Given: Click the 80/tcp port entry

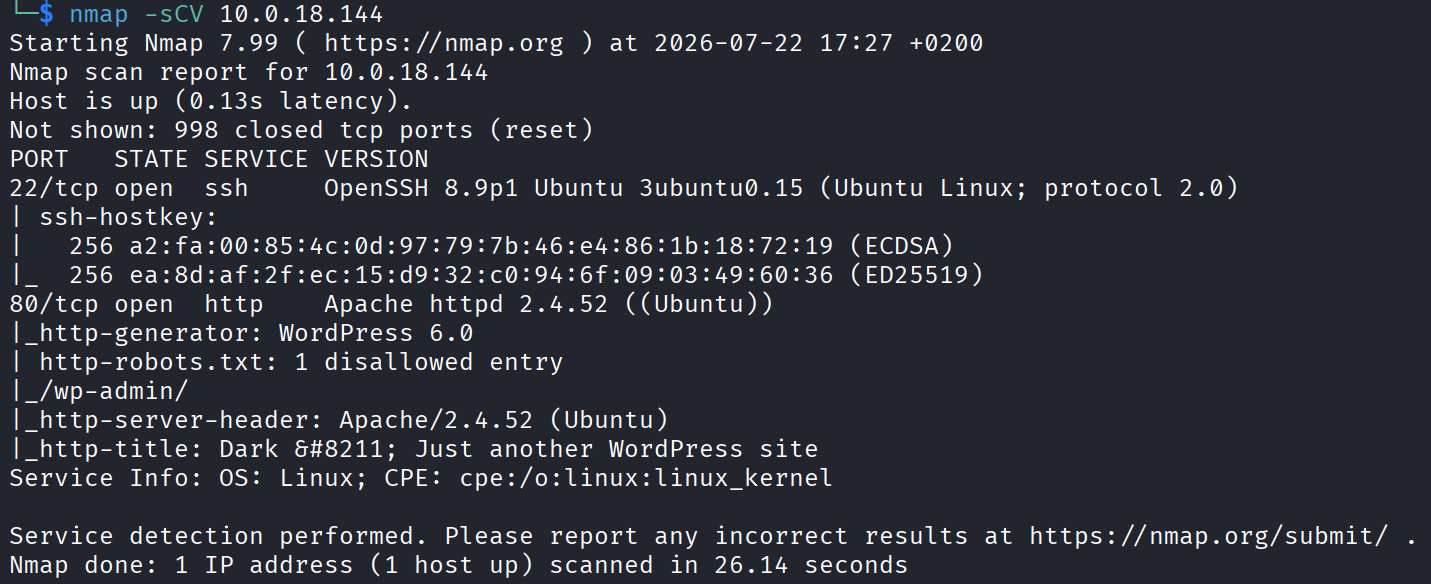Looking at the screenshot, I should tap(54, 304).
